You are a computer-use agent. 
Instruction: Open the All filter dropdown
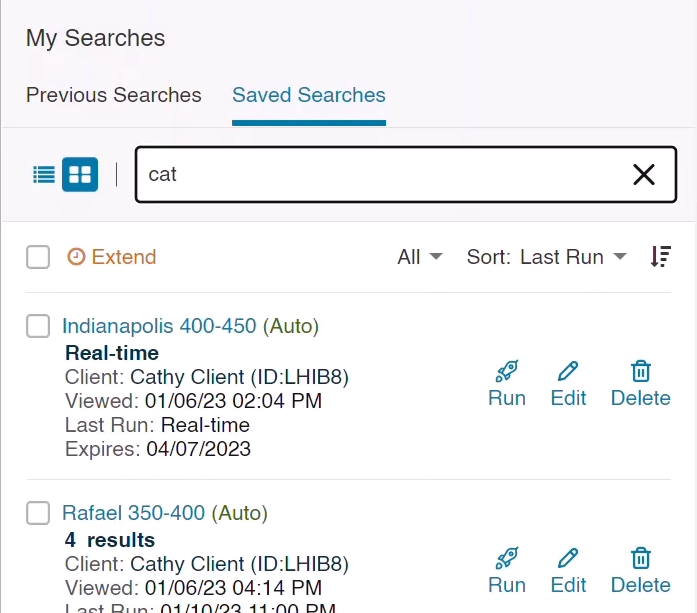(420, 257)
